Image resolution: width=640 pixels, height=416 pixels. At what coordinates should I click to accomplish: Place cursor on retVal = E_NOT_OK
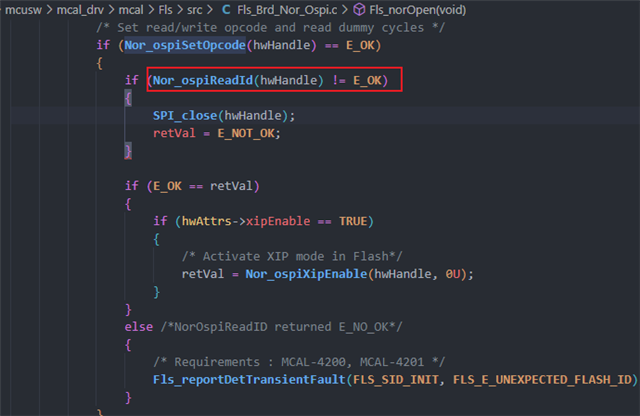(x=216, y=133)
